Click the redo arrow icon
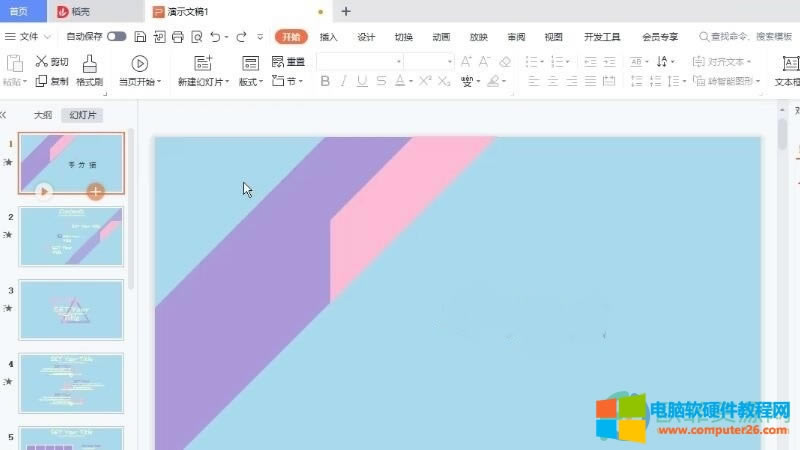This screenshot has height=450, width=800. 241,36
